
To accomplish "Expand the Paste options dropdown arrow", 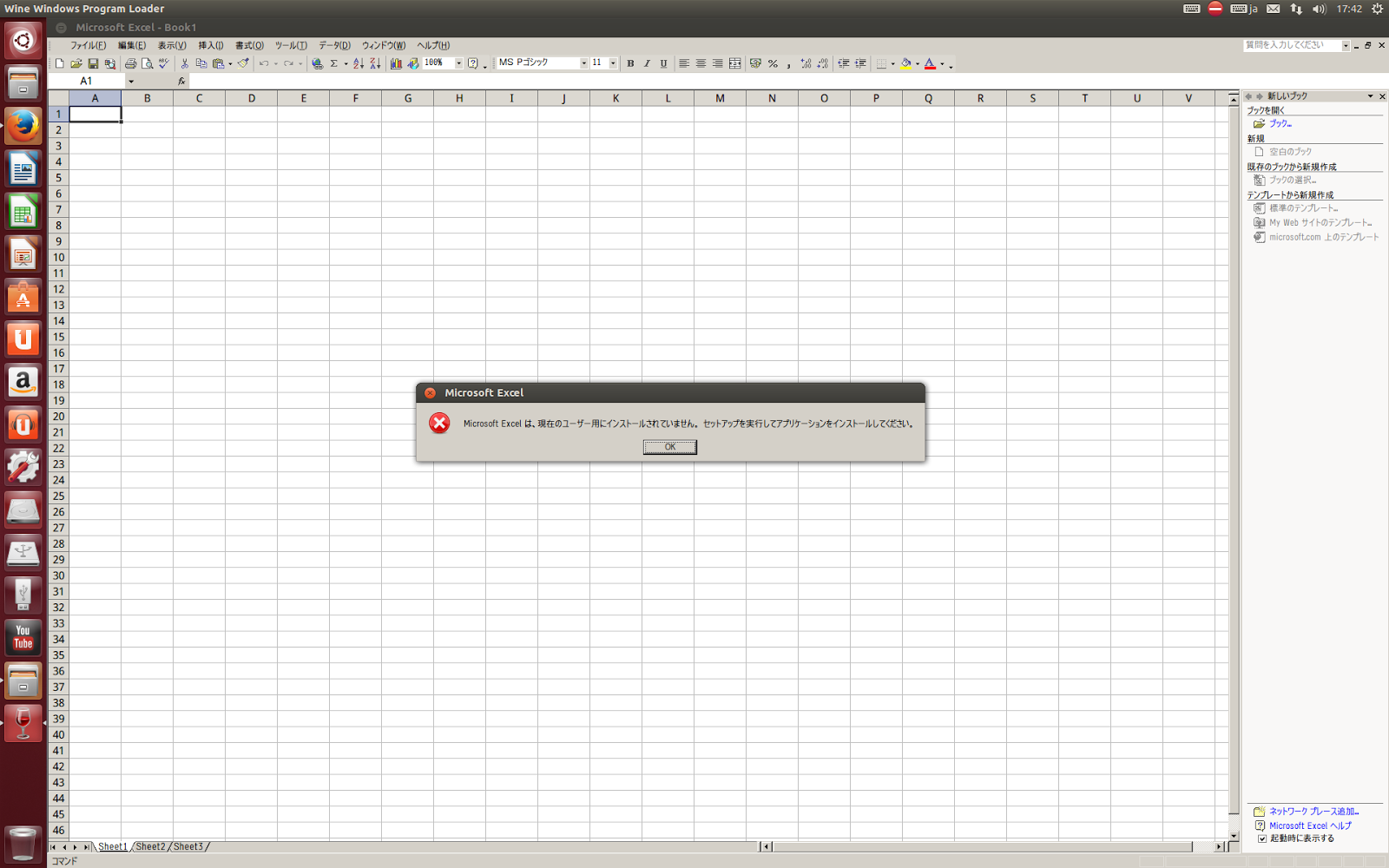I will click(x=230, y=63).
